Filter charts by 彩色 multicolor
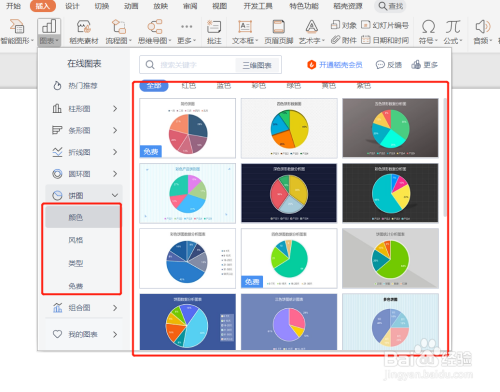 tap(259, 86)
